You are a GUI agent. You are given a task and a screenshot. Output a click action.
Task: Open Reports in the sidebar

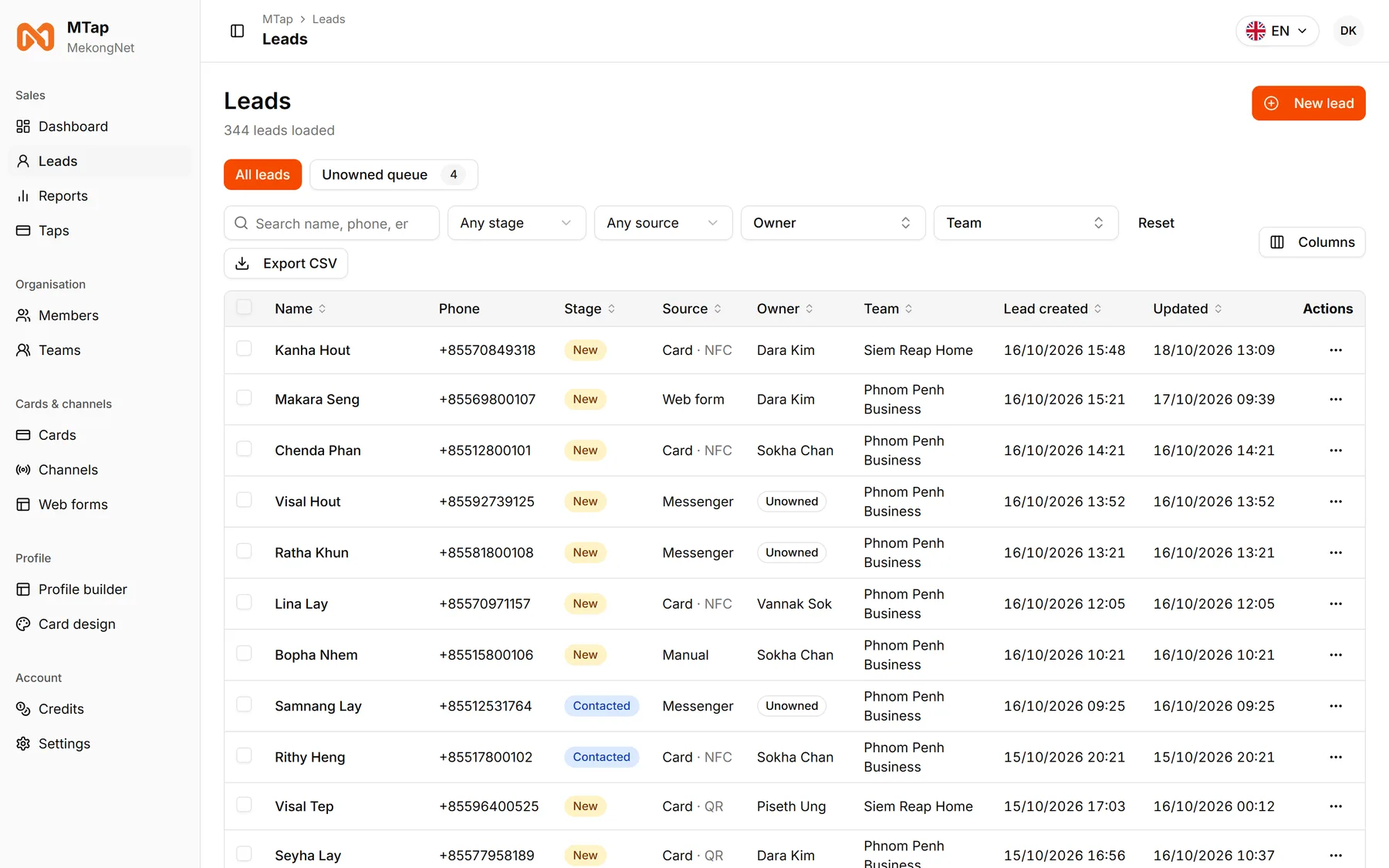point(100,196)
